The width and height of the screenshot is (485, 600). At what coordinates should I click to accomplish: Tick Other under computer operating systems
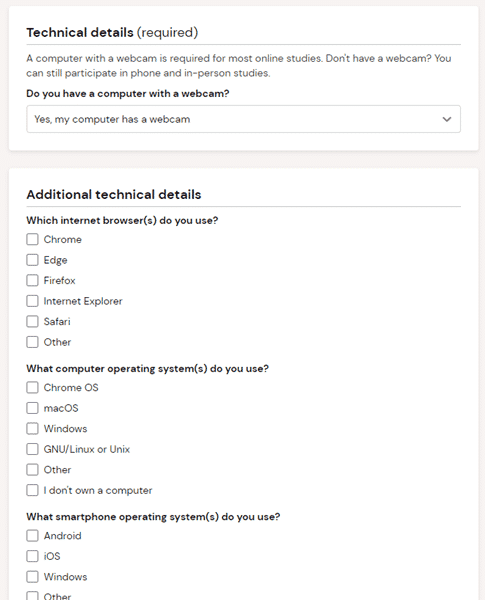click(33, 470)
